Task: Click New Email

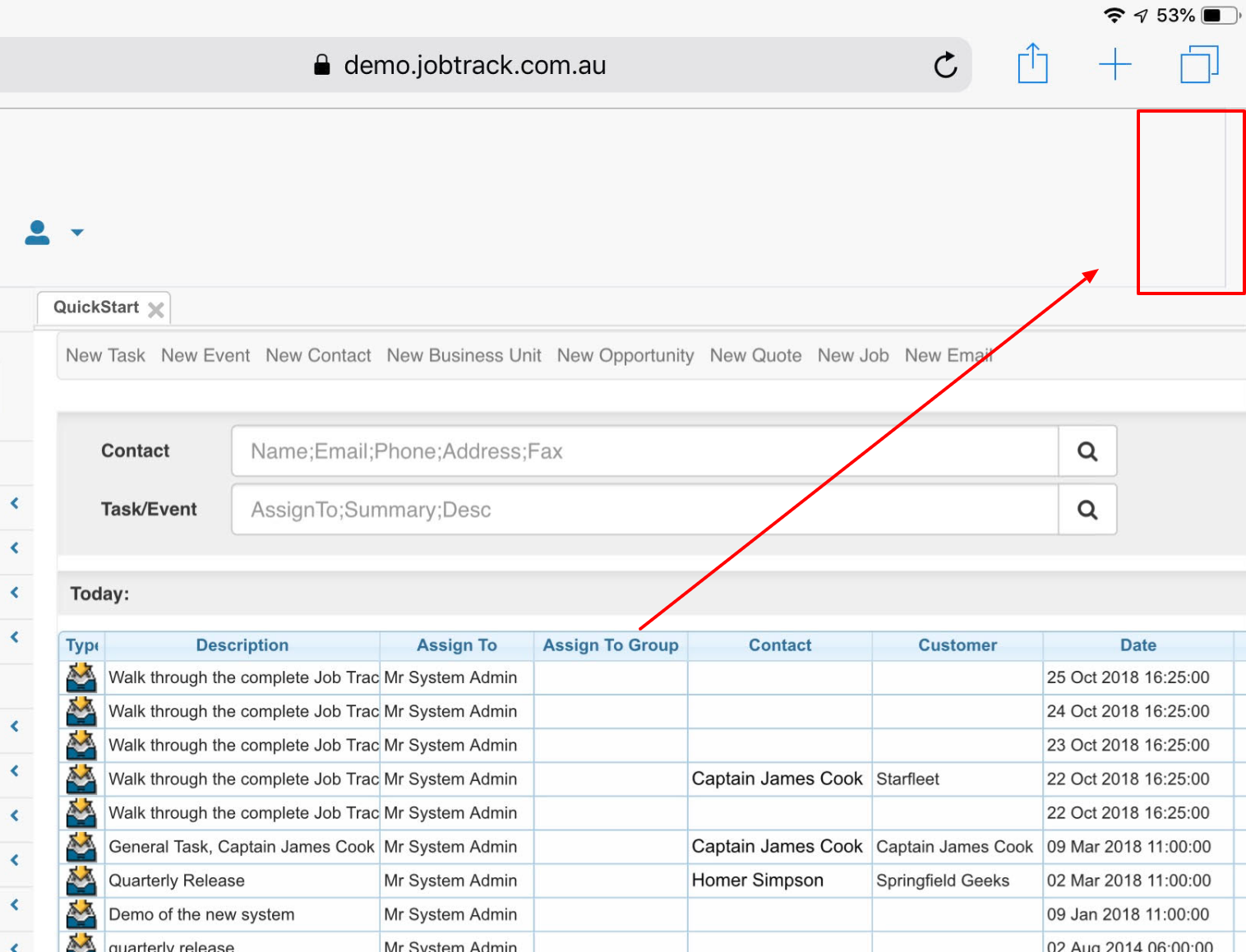Action: click(x=948, y=355)
